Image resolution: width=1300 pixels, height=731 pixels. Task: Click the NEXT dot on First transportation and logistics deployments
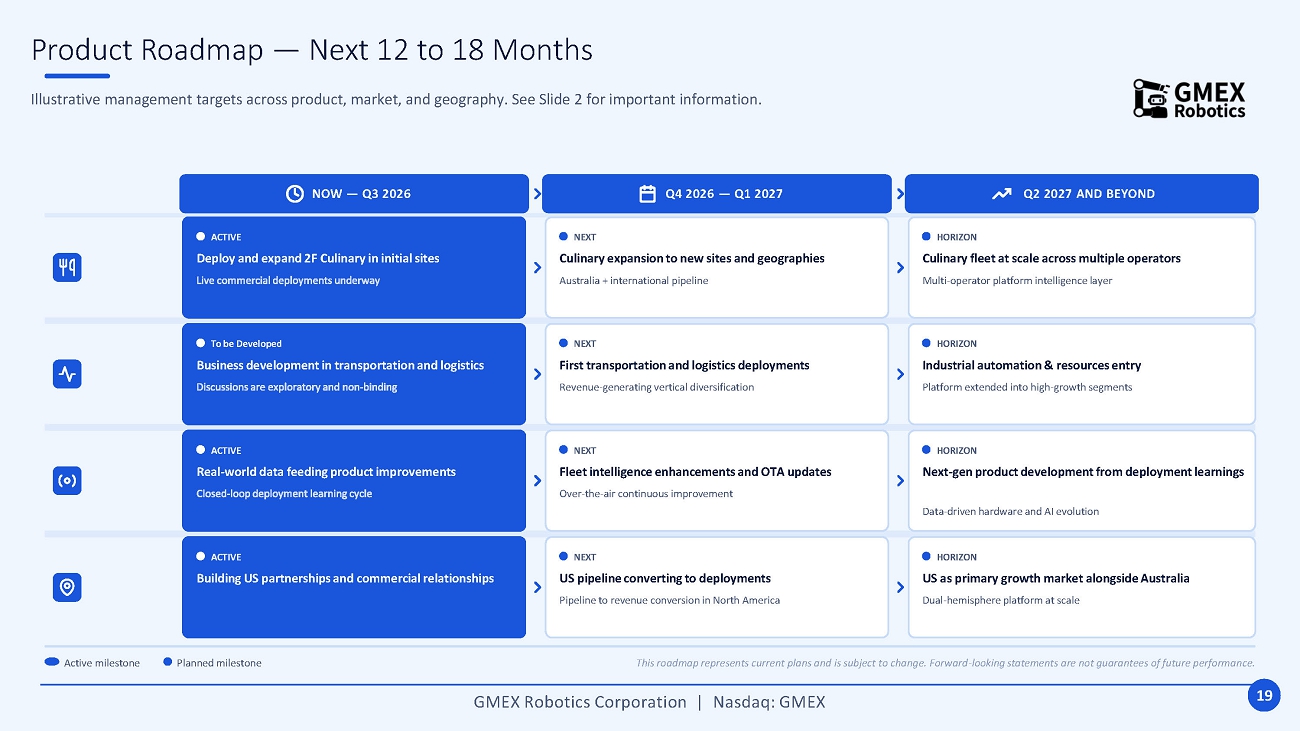[x=564, y=343]
